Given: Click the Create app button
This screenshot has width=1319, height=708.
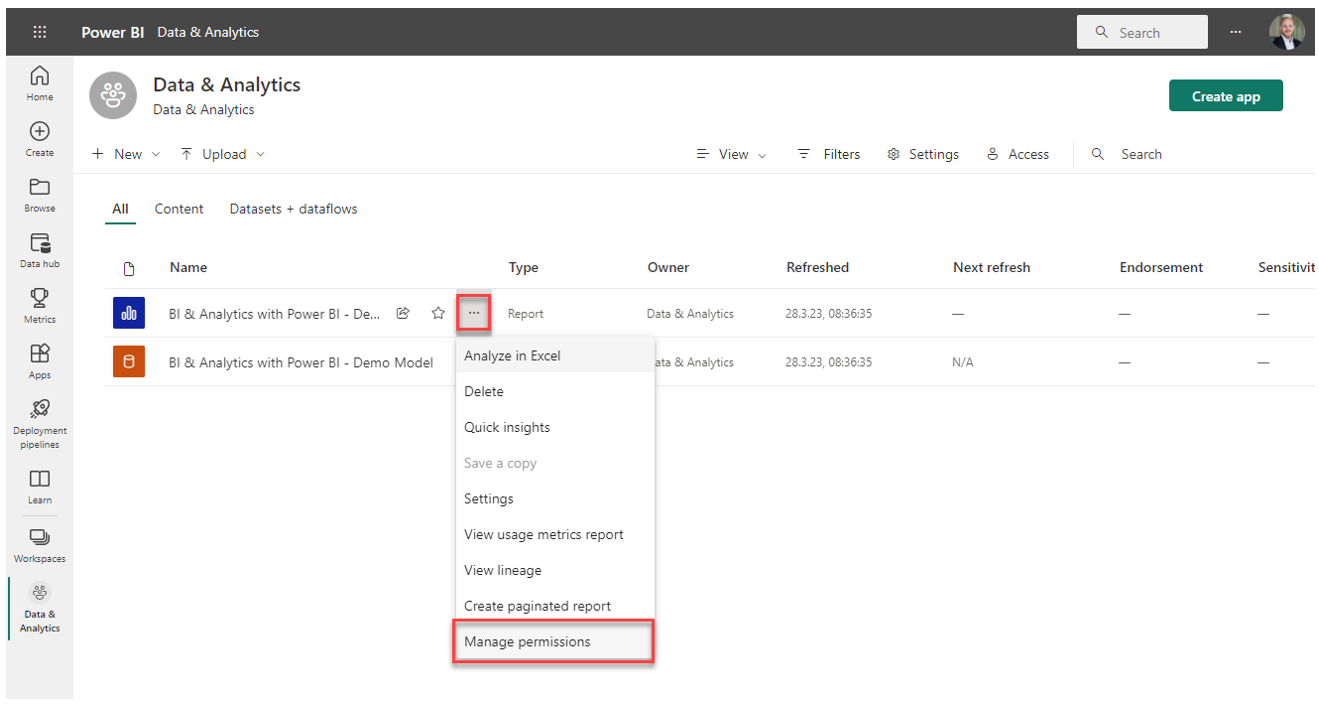Looking at the screenshot, I should coord(1225,96).
